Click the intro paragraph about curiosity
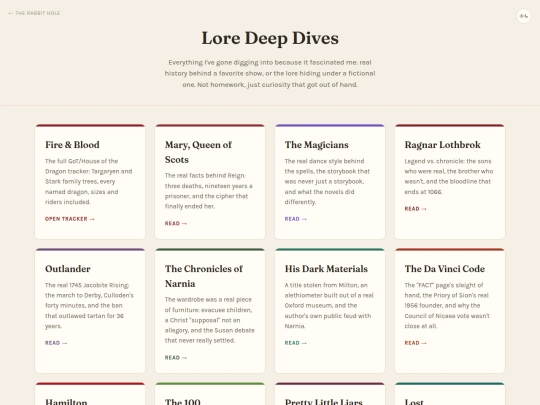 click(x=270, y=73)
